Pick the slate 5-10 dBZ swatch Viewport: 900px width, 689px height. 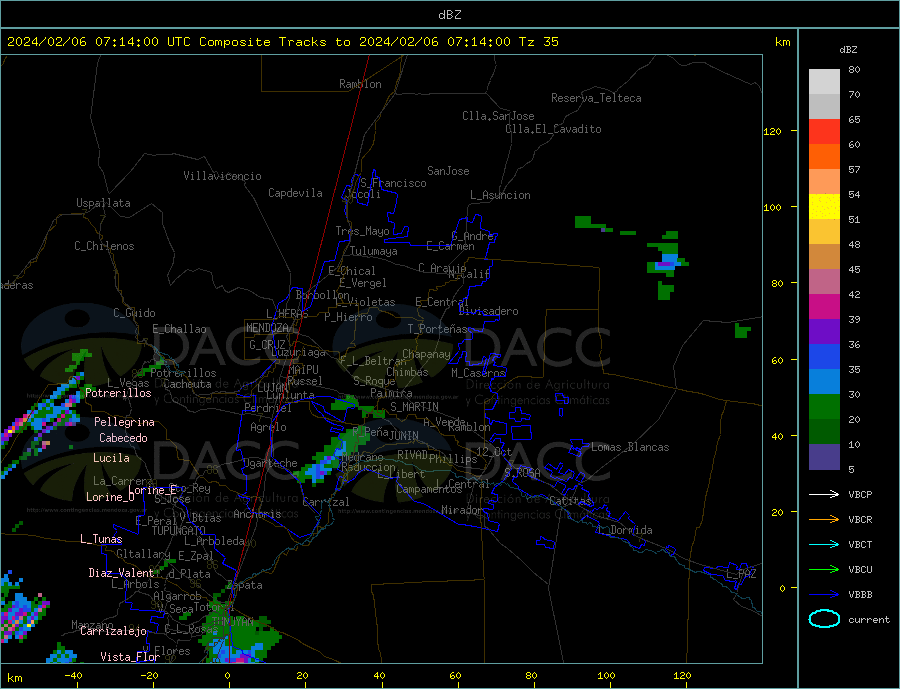[824, 457]
